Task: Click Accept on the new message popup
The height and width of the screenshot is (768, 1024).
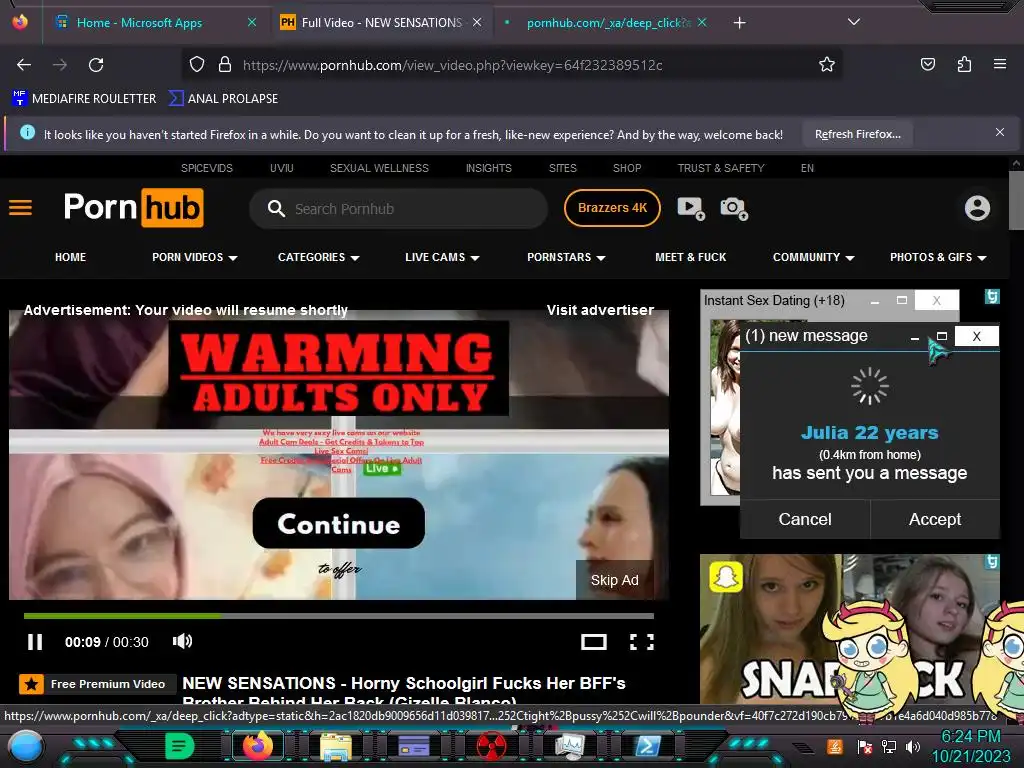Action: 935,519
